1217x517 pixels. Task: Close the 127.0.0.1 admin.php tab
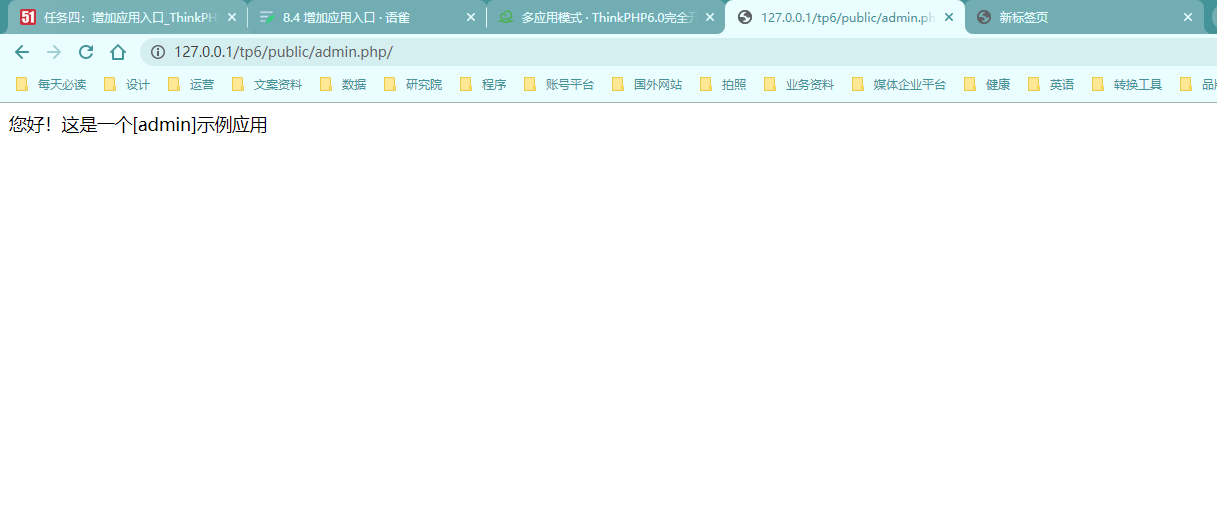click(949, 17)
